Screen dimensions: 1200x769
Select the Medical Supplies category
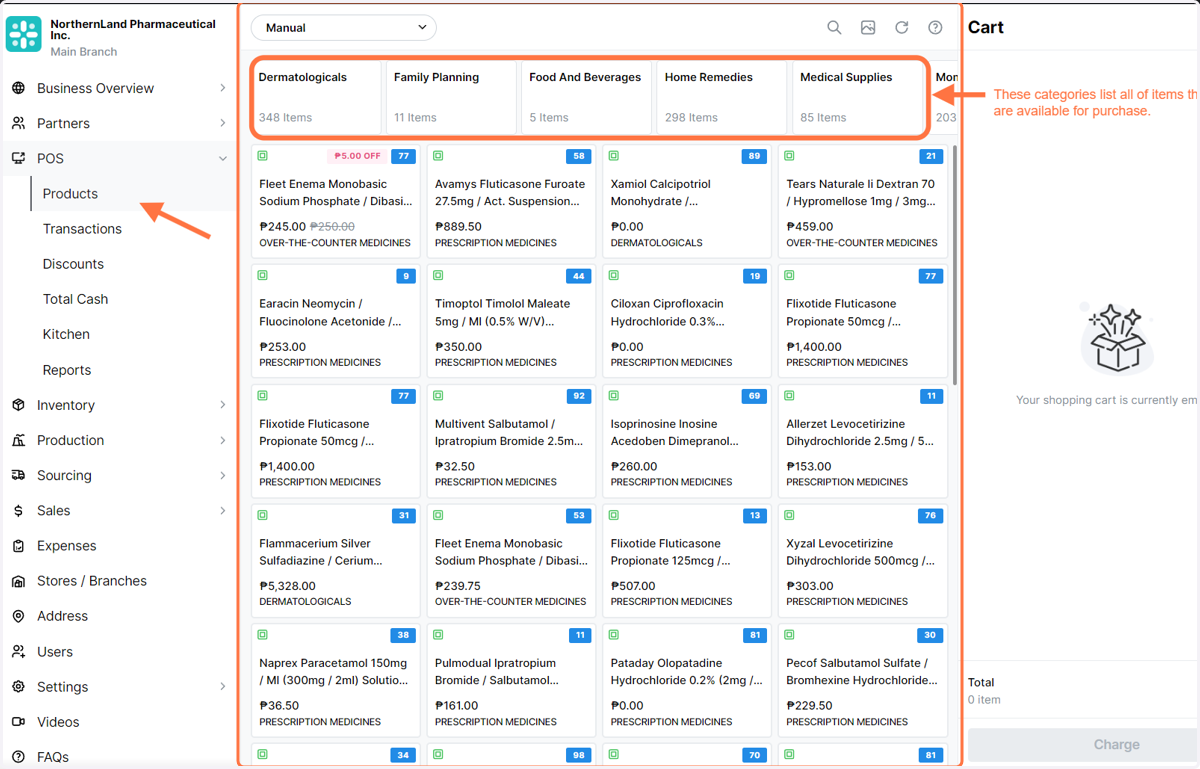[x=857, y=97]
